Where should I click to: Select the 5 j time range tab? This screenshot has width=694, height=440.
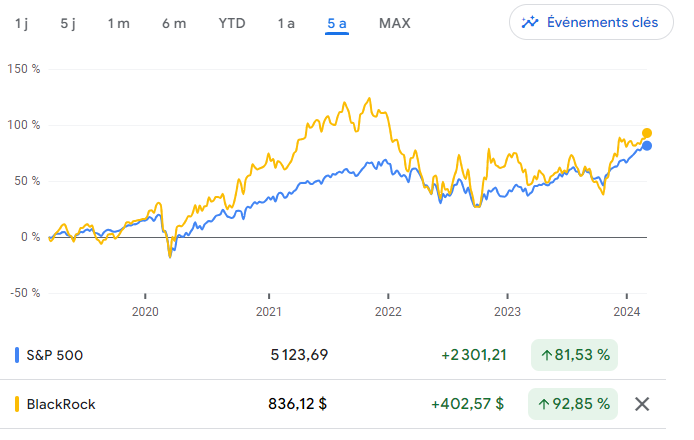point(68,23)
